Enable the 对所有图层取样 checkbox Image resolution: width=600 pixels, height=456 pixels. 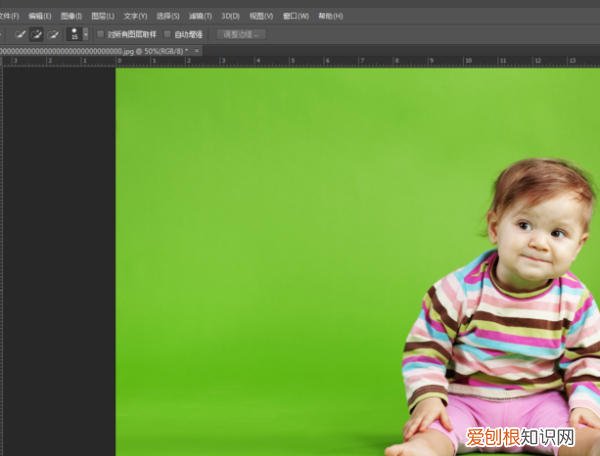coord(100,34)
